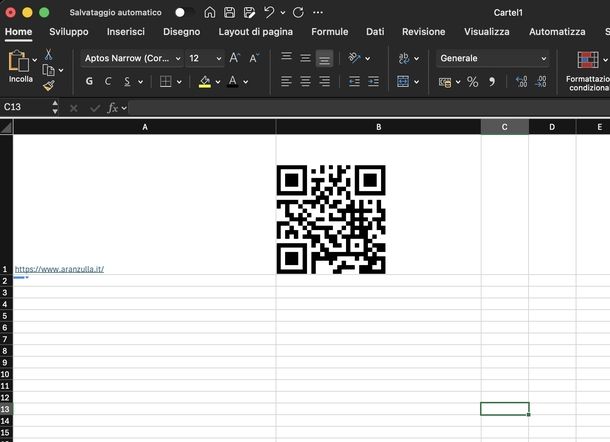
Task: Click the decrease decimal icon
Action: tap(541, 82)
